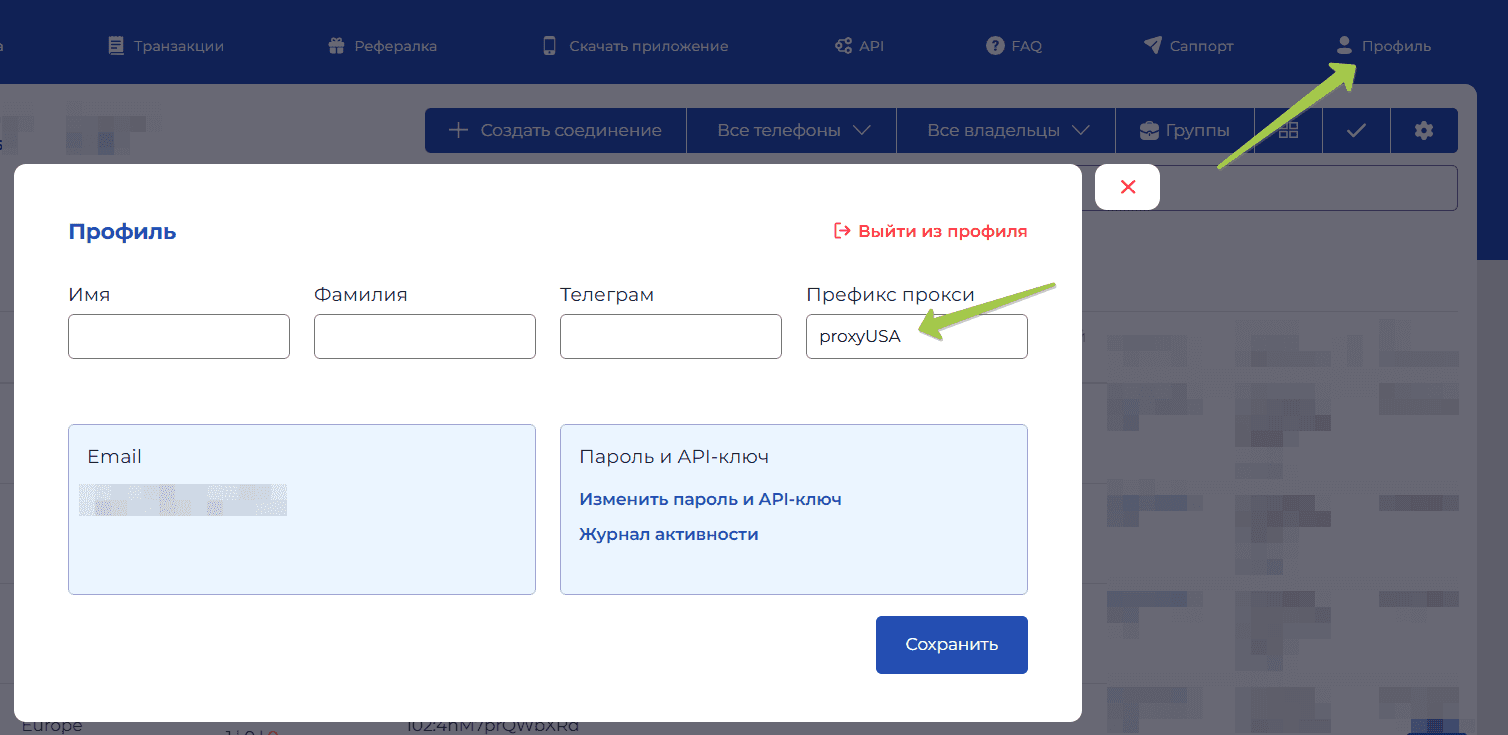
Task: Click the Префикс прокси field with proxyUSA
Action: [x=917, y=336]
